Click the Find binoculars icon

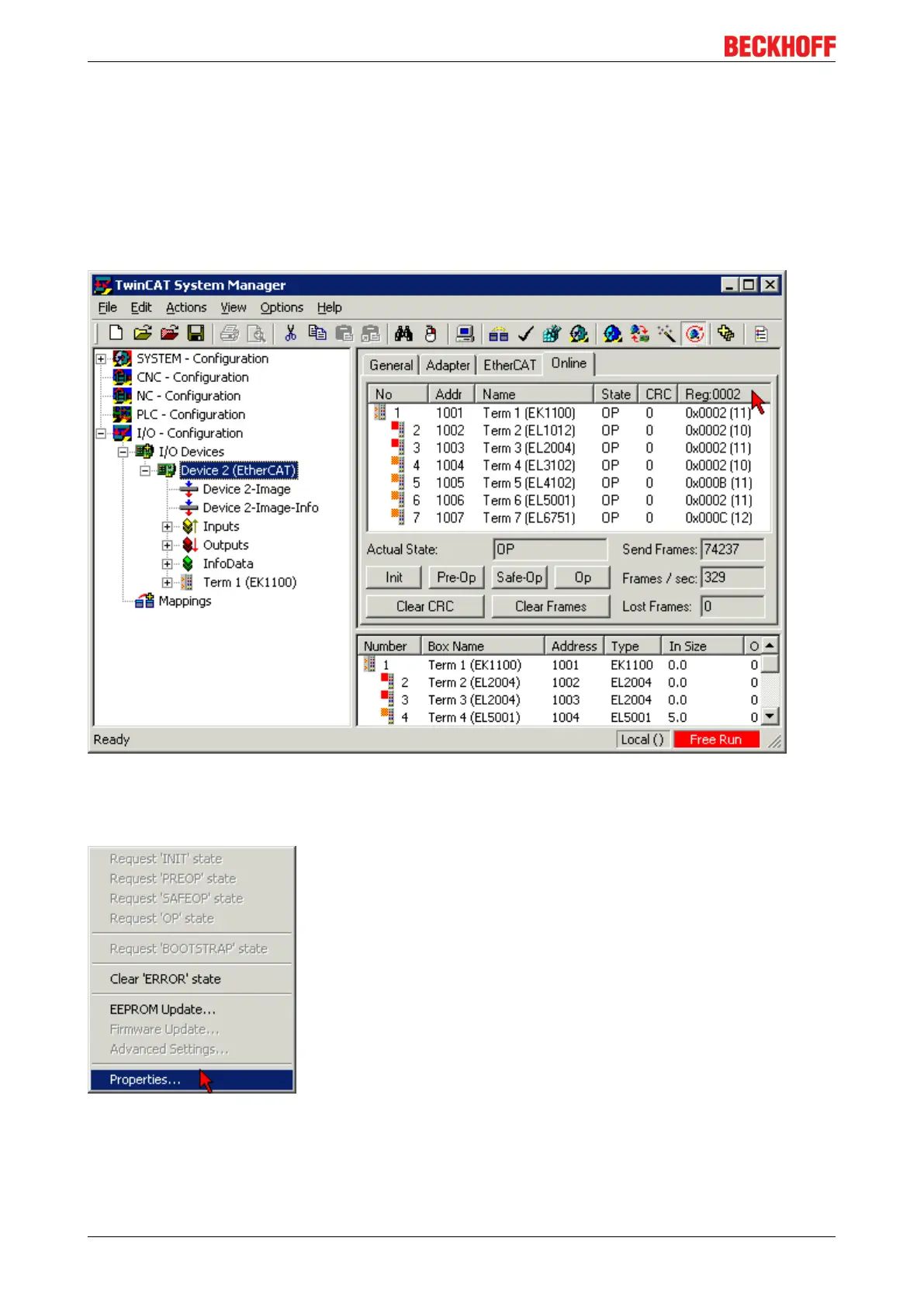403,333
